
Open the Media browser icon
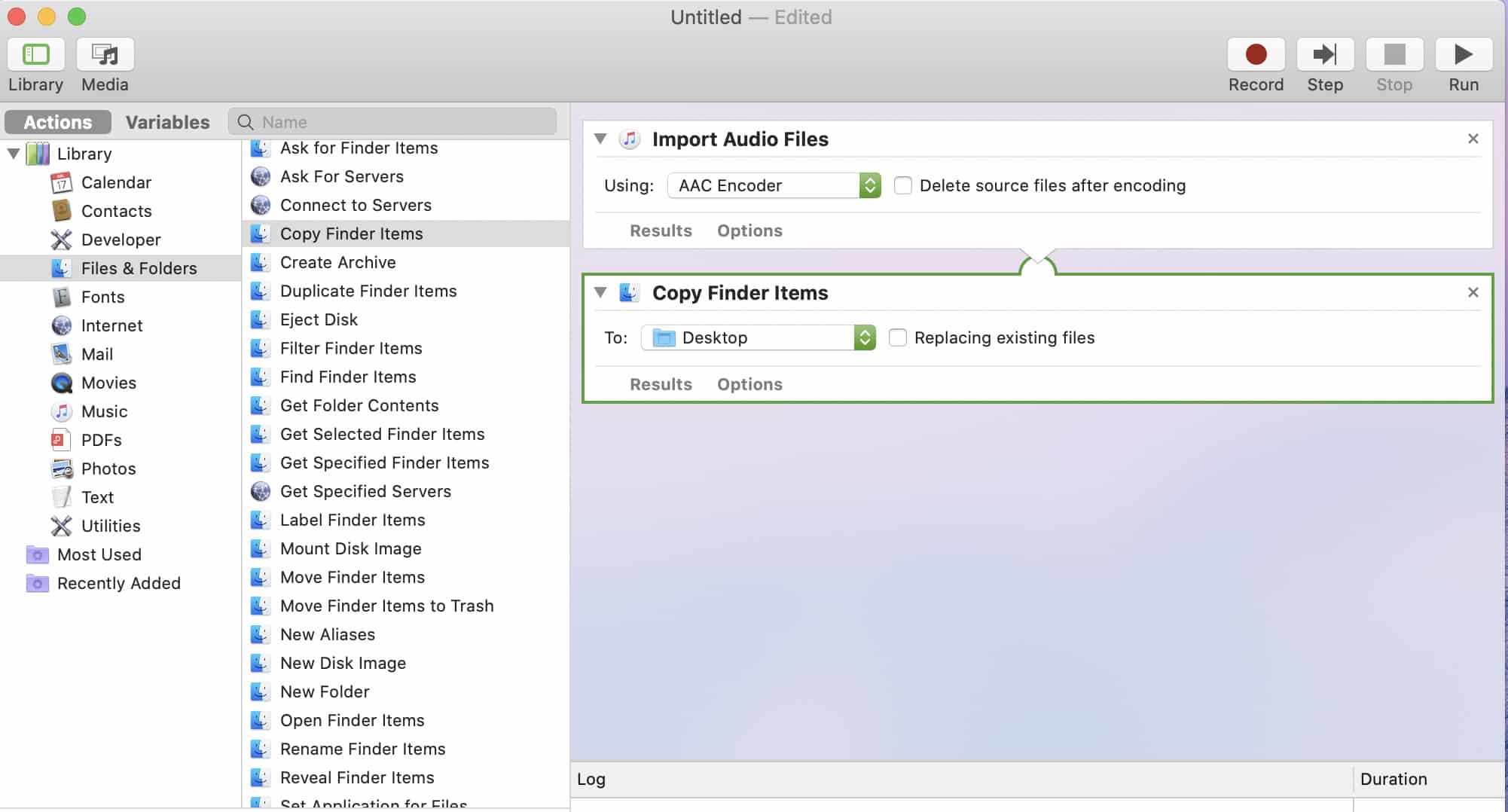[105, 55]
